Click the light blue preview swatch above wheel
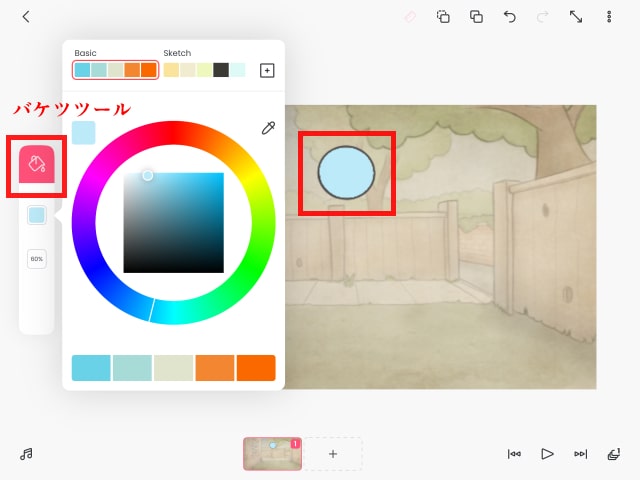The height and width of the screenshot is (480, 640). pyautogui.click(x=84, y=133)
